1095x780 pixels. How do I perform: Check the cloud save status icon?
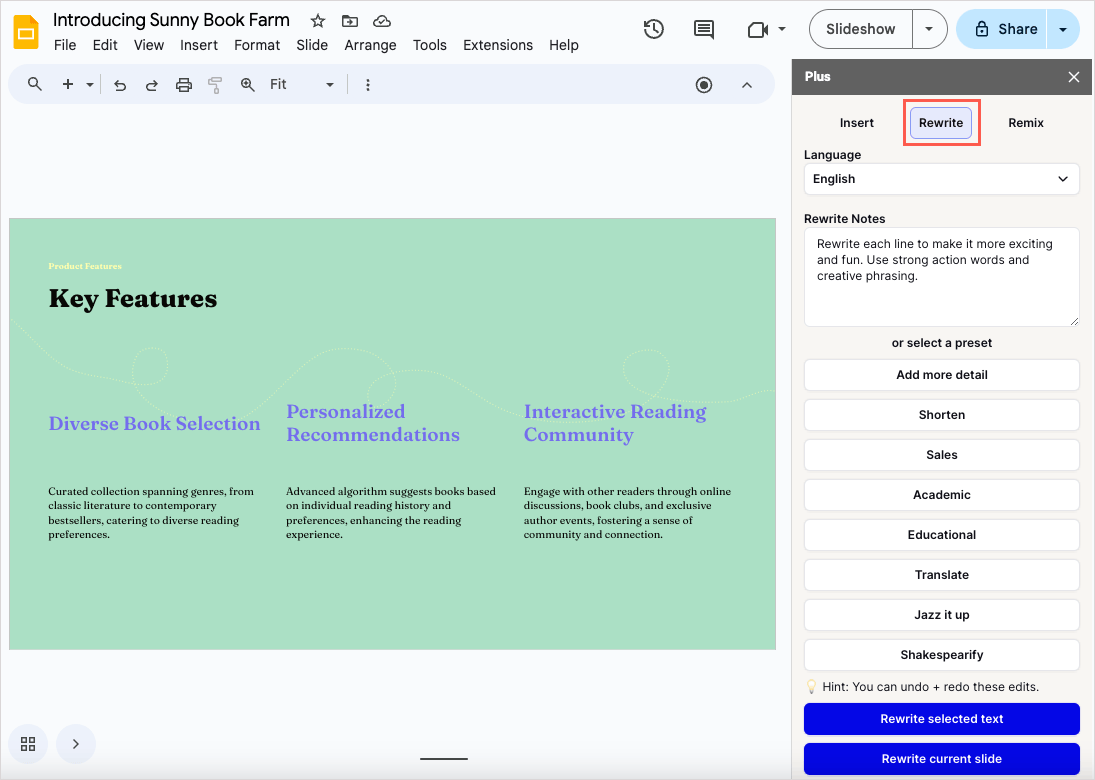coord(382,21)
